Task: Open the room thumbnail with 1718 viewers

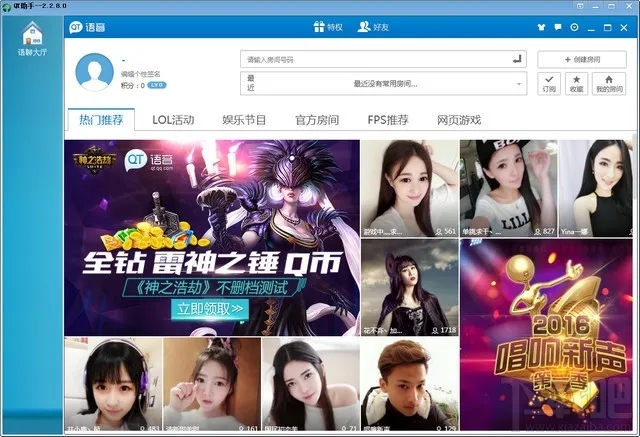Action: click(x=410, y=287)
